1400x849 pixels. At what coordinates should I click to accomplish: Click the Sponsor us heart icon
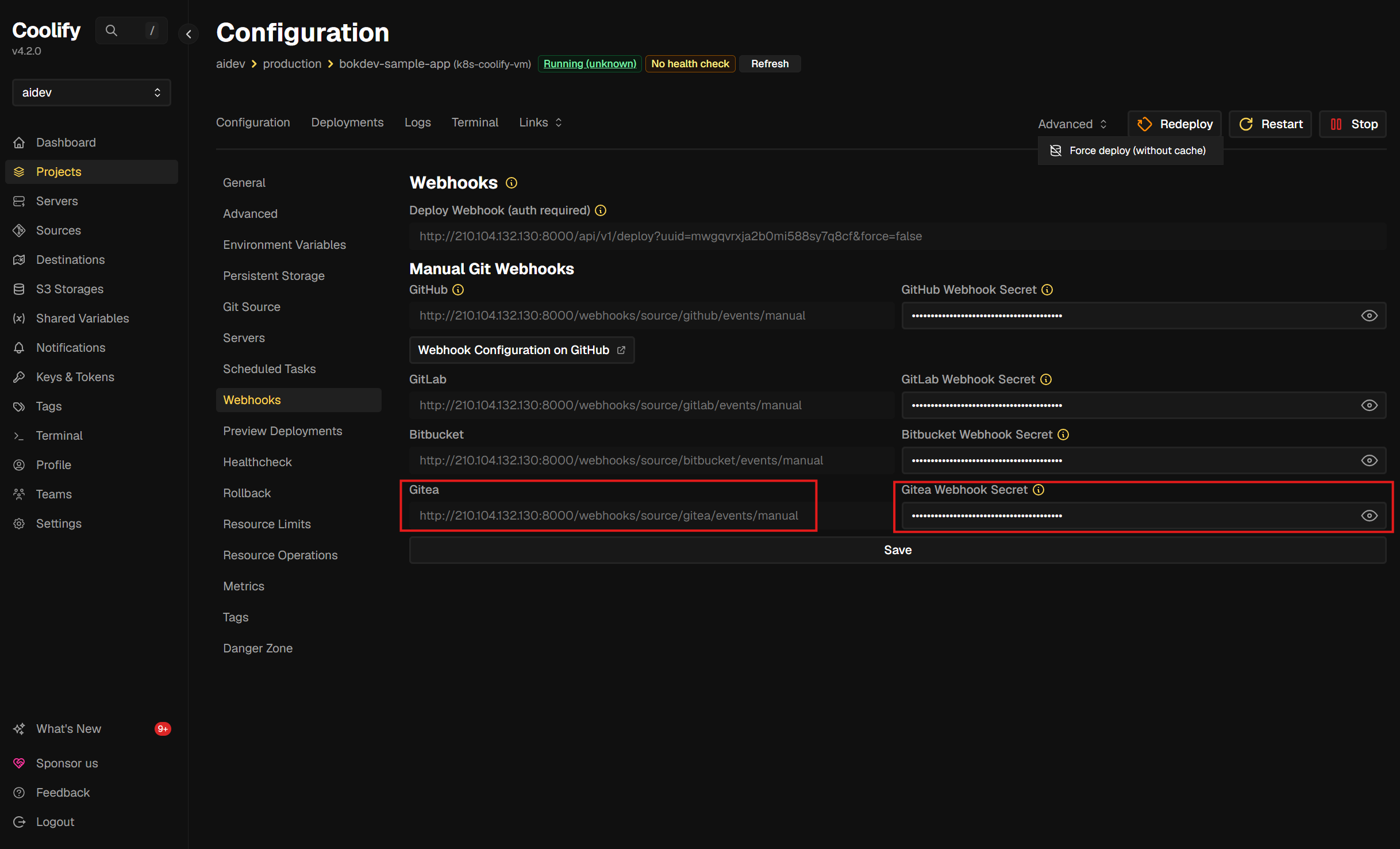click(x=19, y=763)
